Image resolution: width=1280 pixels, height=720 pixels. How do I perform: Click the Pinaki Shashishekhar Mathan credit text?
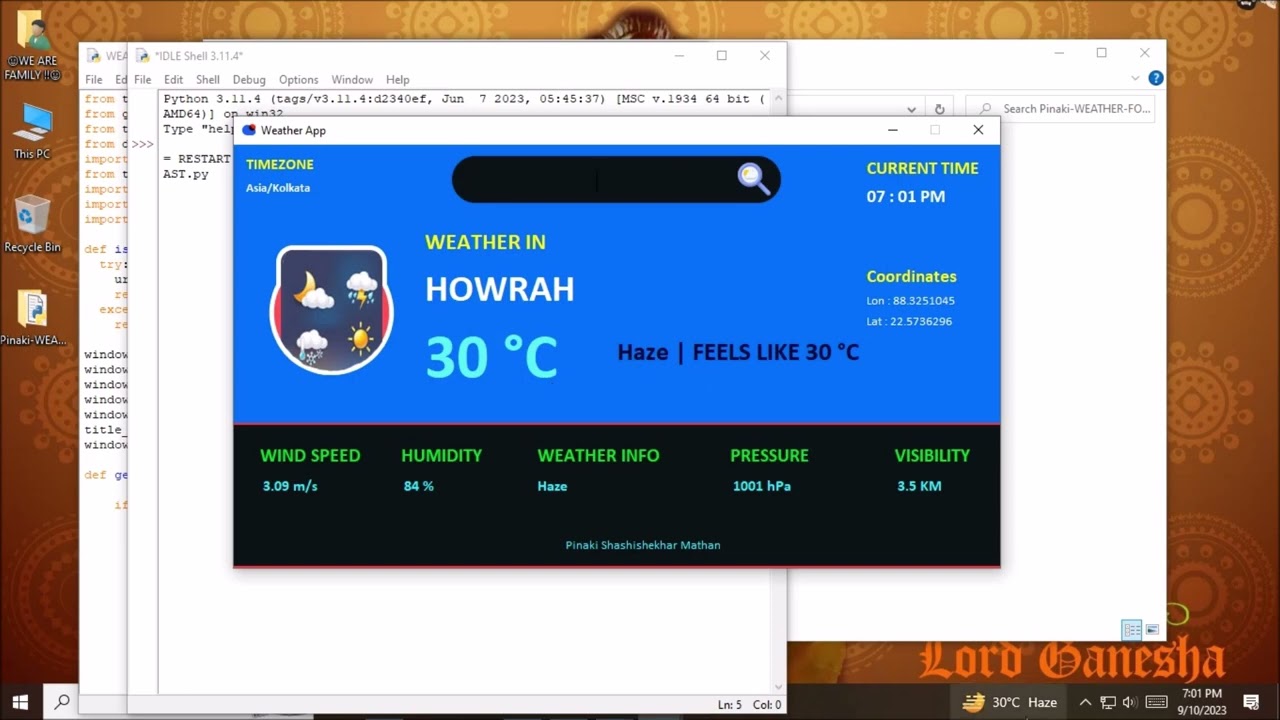(643, 546)
